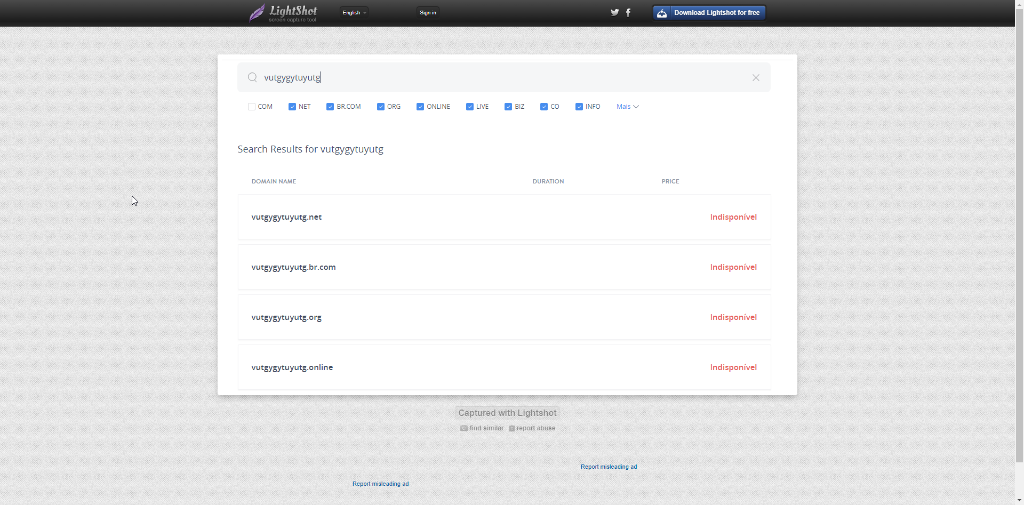Image resolution: width=1024 pixels, height=505 pixels.
Task: Uncheck the ORG checkbox
Action: pyautogui.click(x=381, y=106)
